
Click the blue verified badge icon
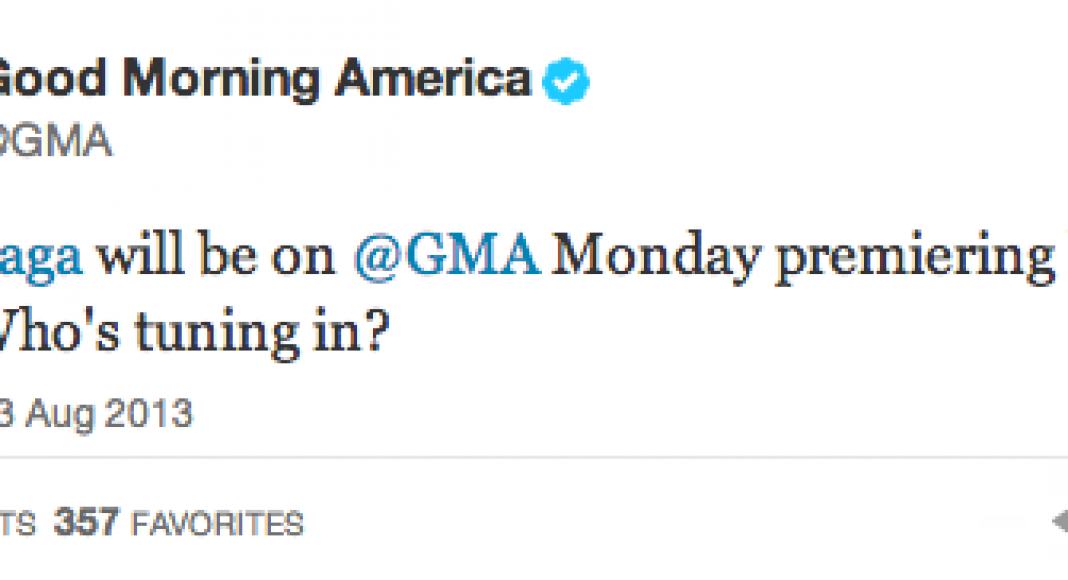click(x=565, y=82)
